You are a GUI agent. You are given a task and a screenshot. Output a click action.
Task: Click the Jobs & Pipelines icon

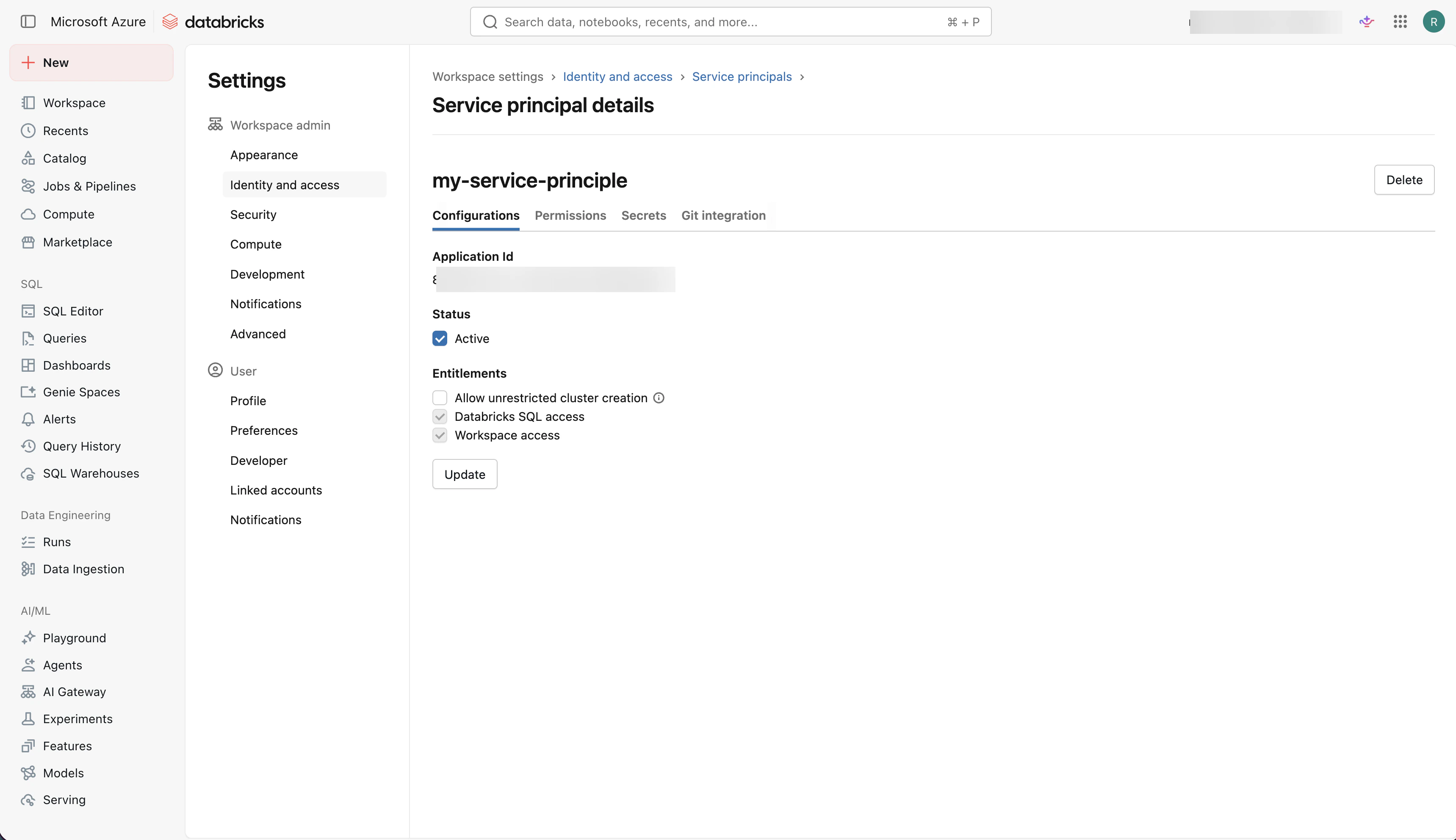(28, 186)
